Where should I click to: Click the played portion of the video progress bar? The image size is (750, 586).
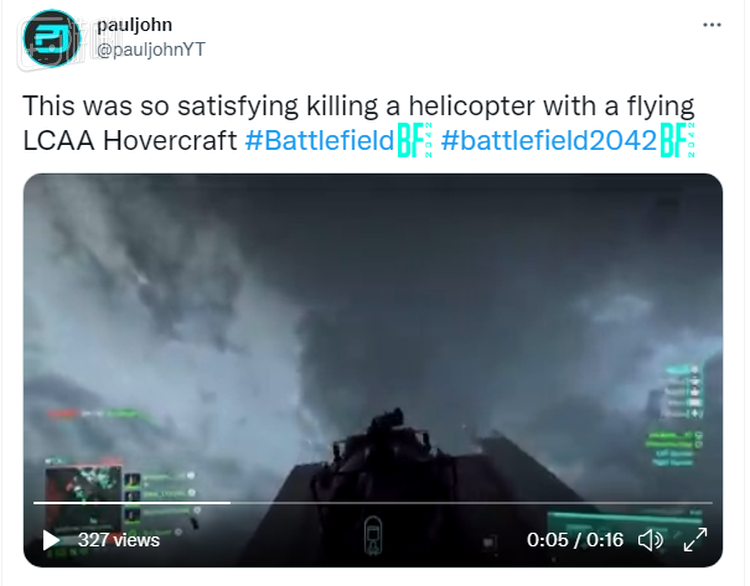[x=132, y=503]
